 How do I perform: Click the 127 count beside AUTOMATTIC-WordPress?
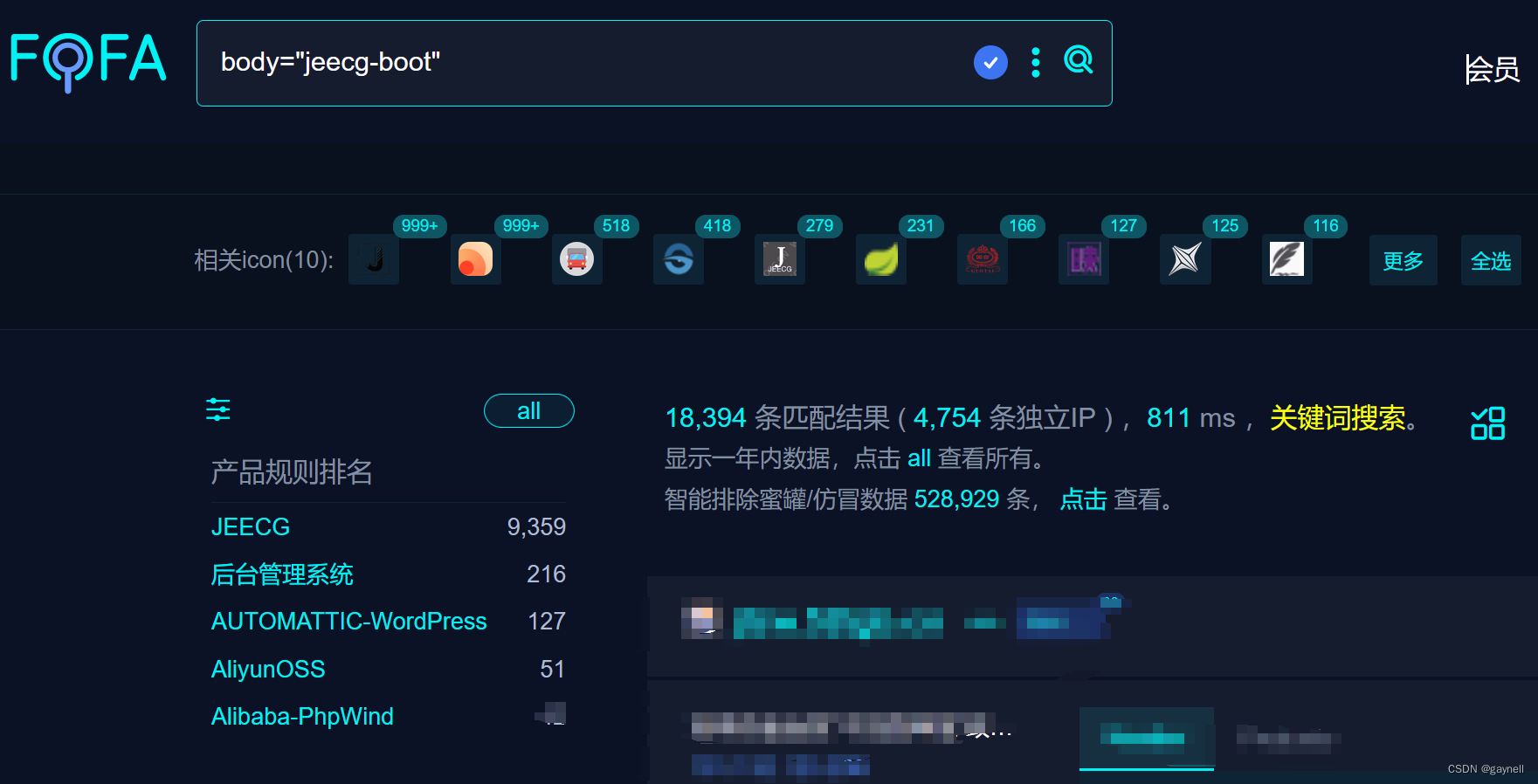click(547, 621)
